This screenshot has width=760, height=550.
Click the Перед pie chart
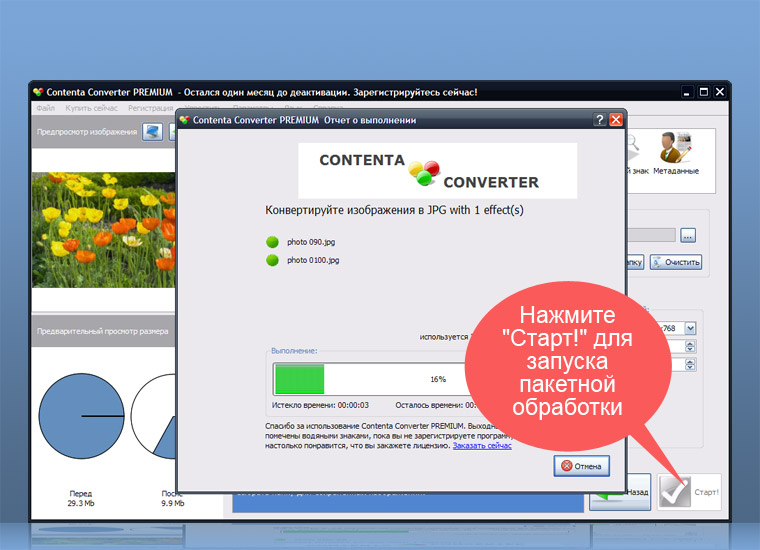(81, 416)
